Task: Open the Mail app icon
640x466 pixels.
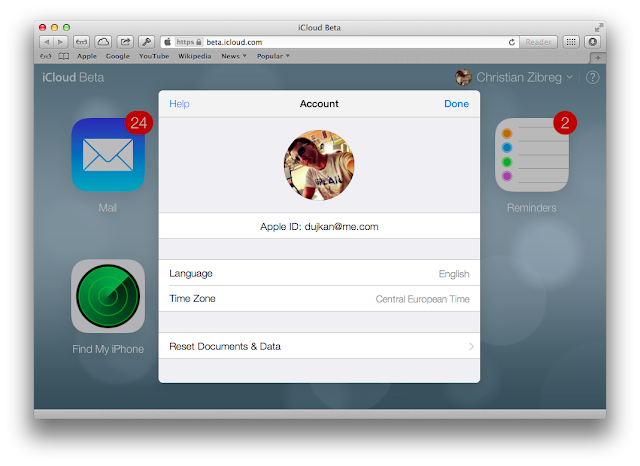Action: pos(108,155)
